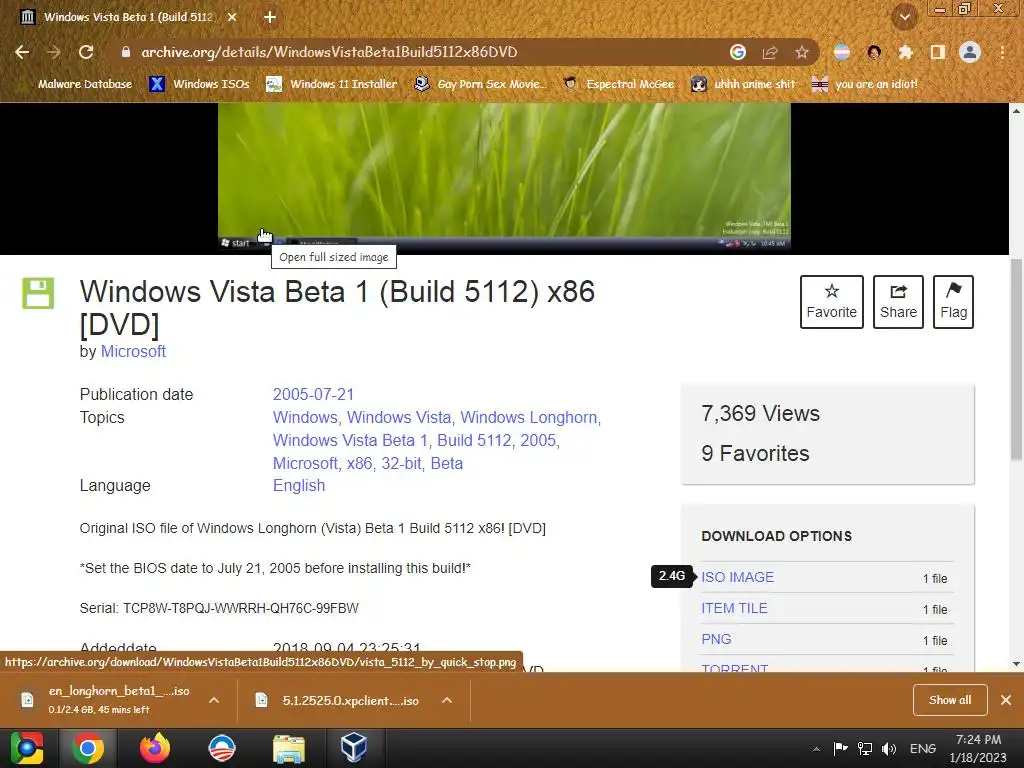
Task: Open the Vista screenshot preview image
Action: coord(504,176)
